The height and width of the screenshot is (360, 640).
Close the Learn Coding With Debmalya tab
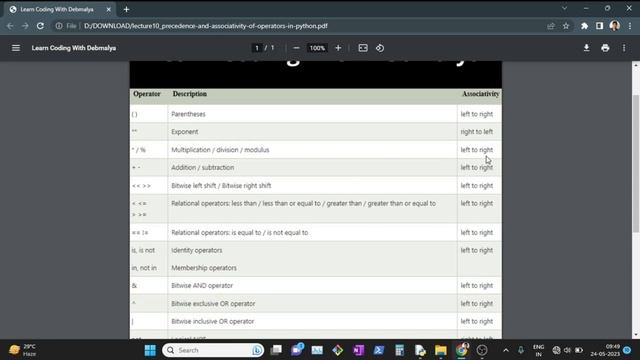click(109, 9)
